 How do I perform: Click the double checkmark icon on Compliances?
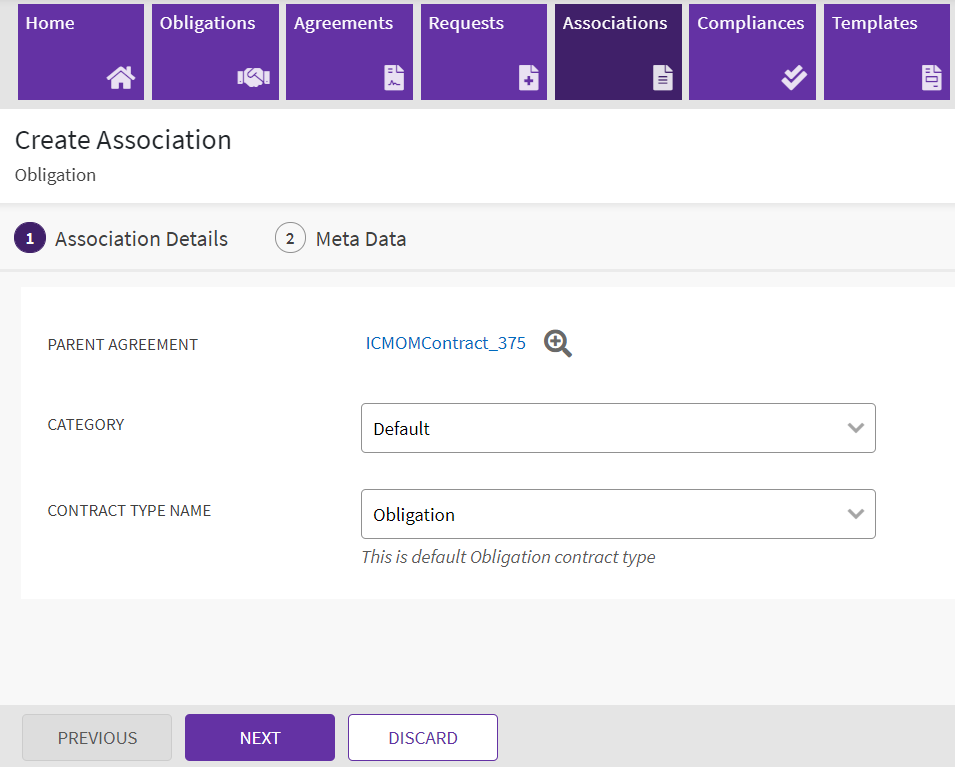794,78
